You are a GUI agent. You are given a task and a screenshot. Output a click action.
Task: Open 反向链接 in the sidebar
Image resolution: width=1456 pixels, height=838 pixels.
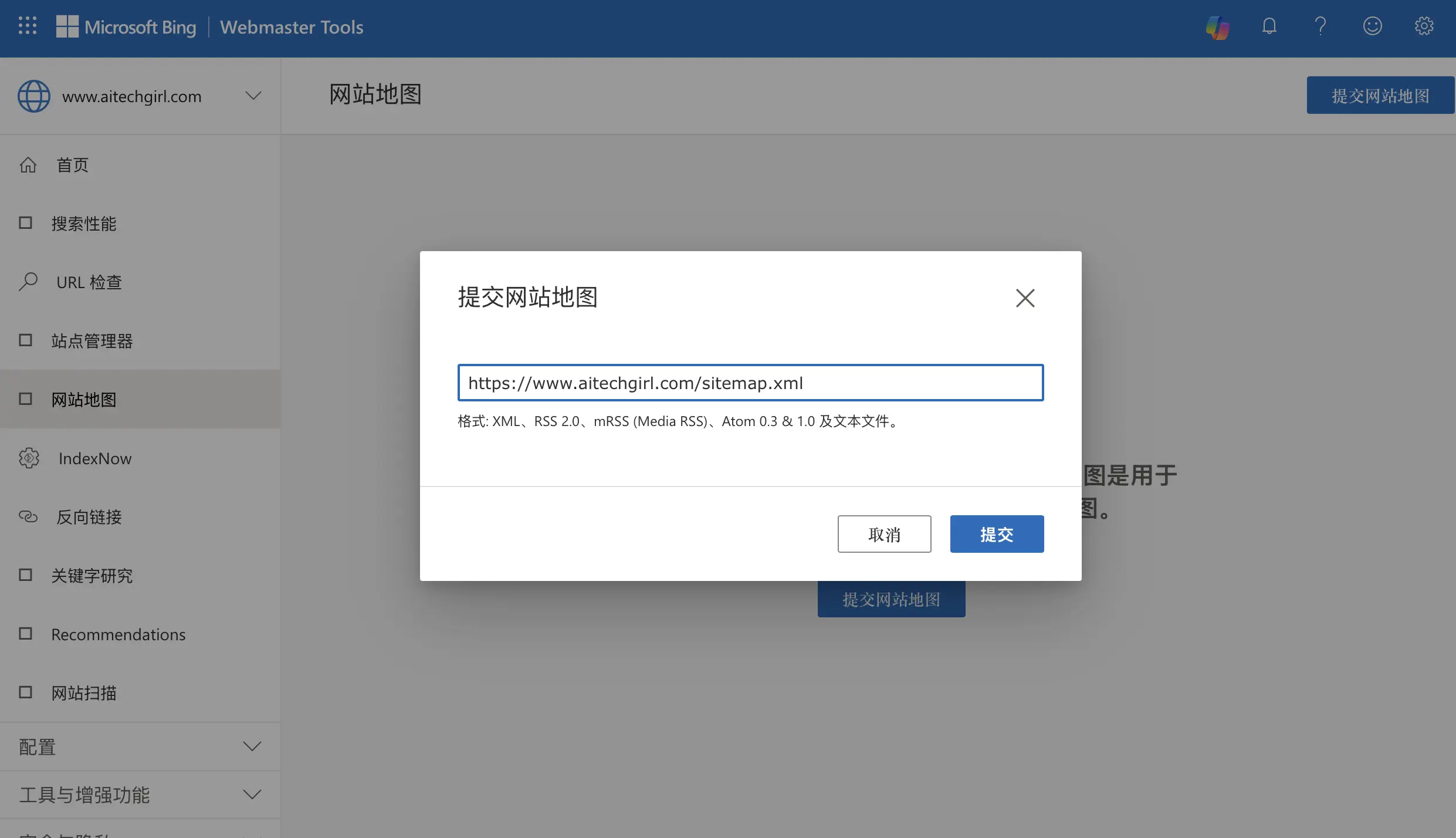(x=140, y=516)
